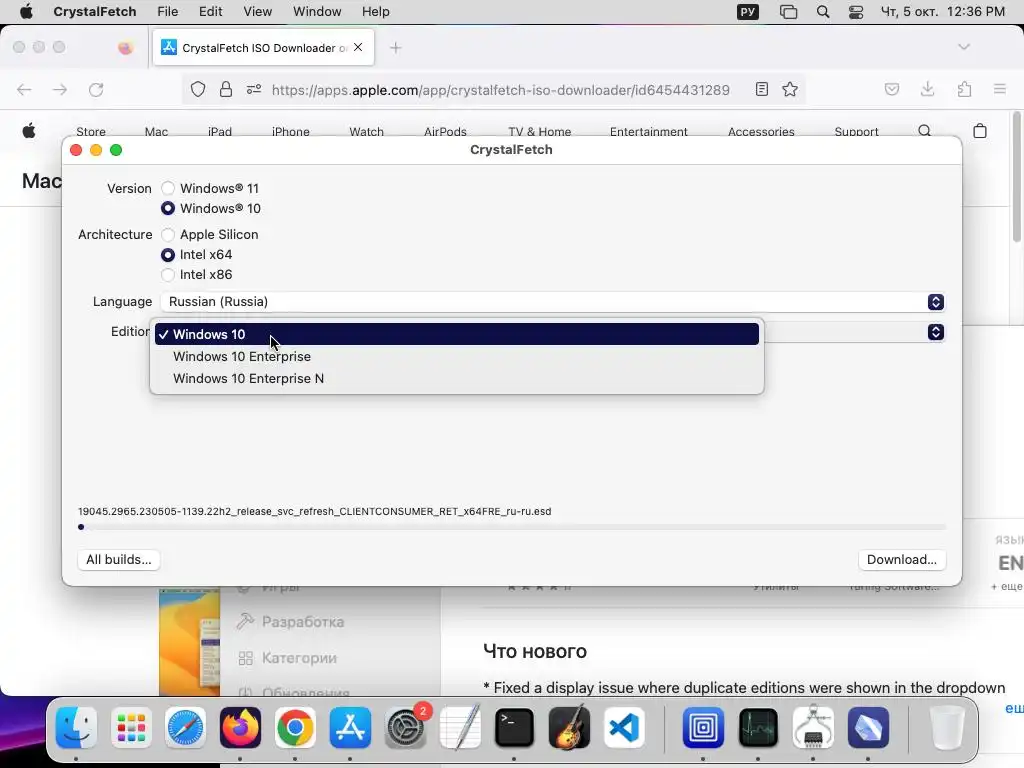Open Support link in Apple site nav

(x=856, y=131)
